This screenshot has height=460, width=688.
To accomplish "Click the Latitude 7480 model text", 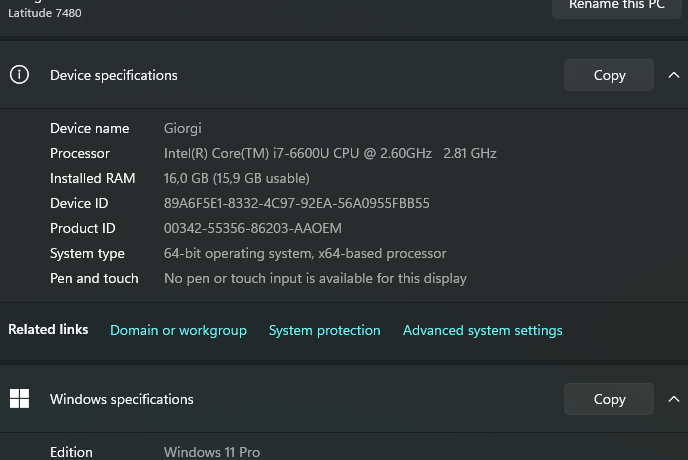I will [x=45, y=13].
